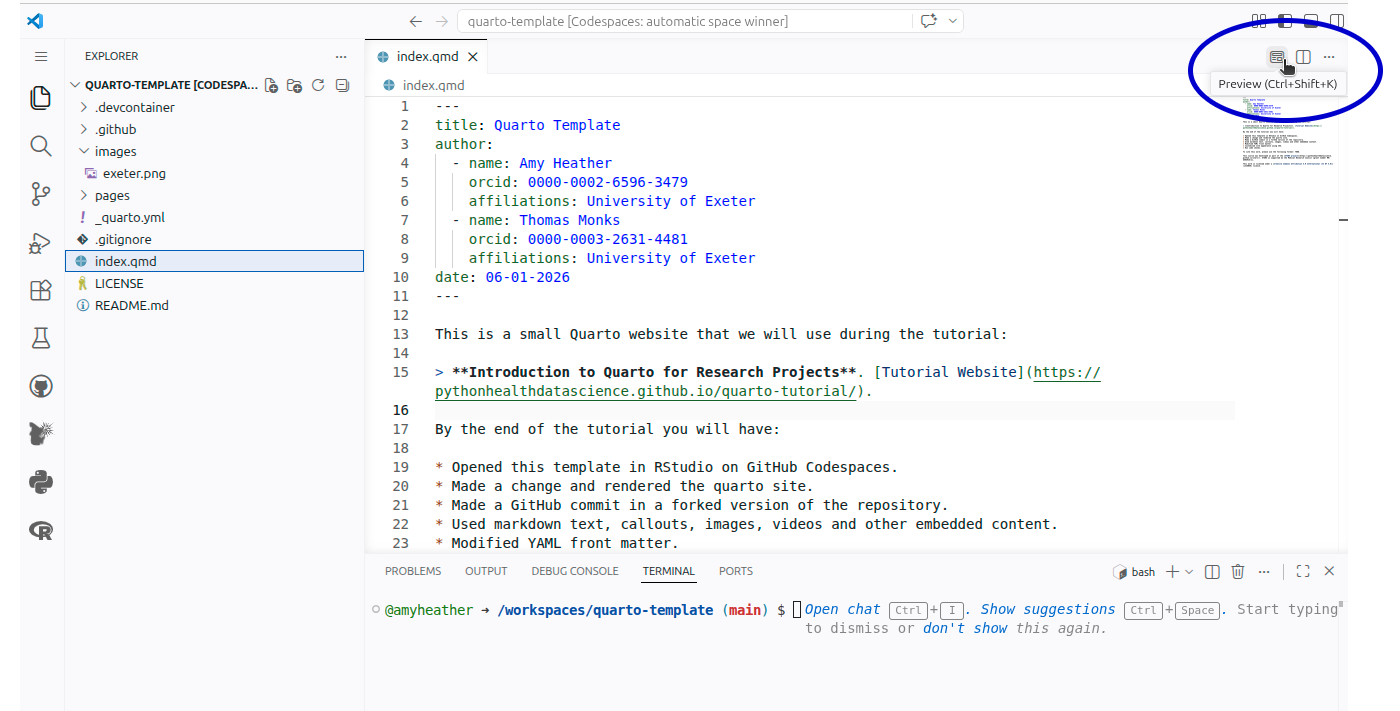Screen dimensions: 1400x711
Task: Open terminal panel more actions ellipsis
Action: click(1264, 572)
